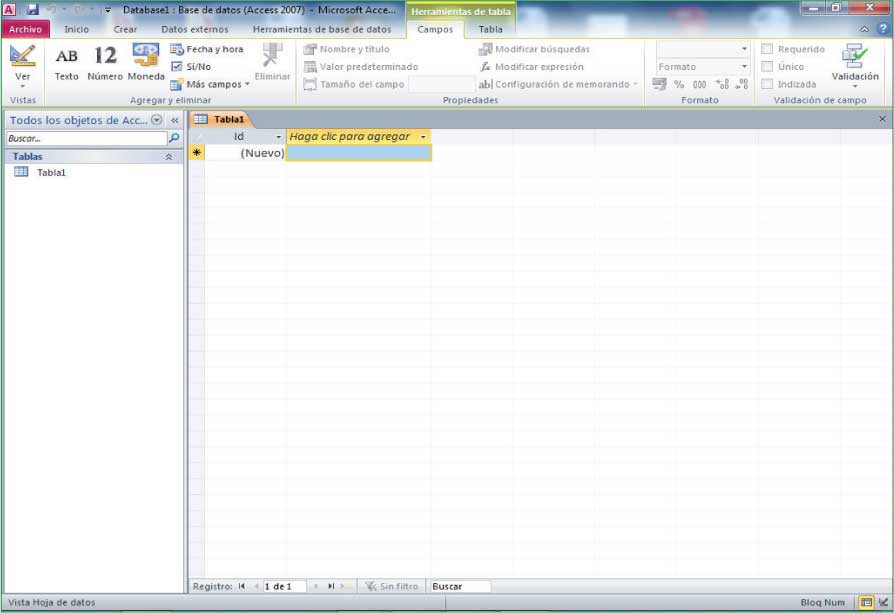The image size is (894, 613).
Task: Toggle the Requerido checkbox
Action: (x=767, y=49)
